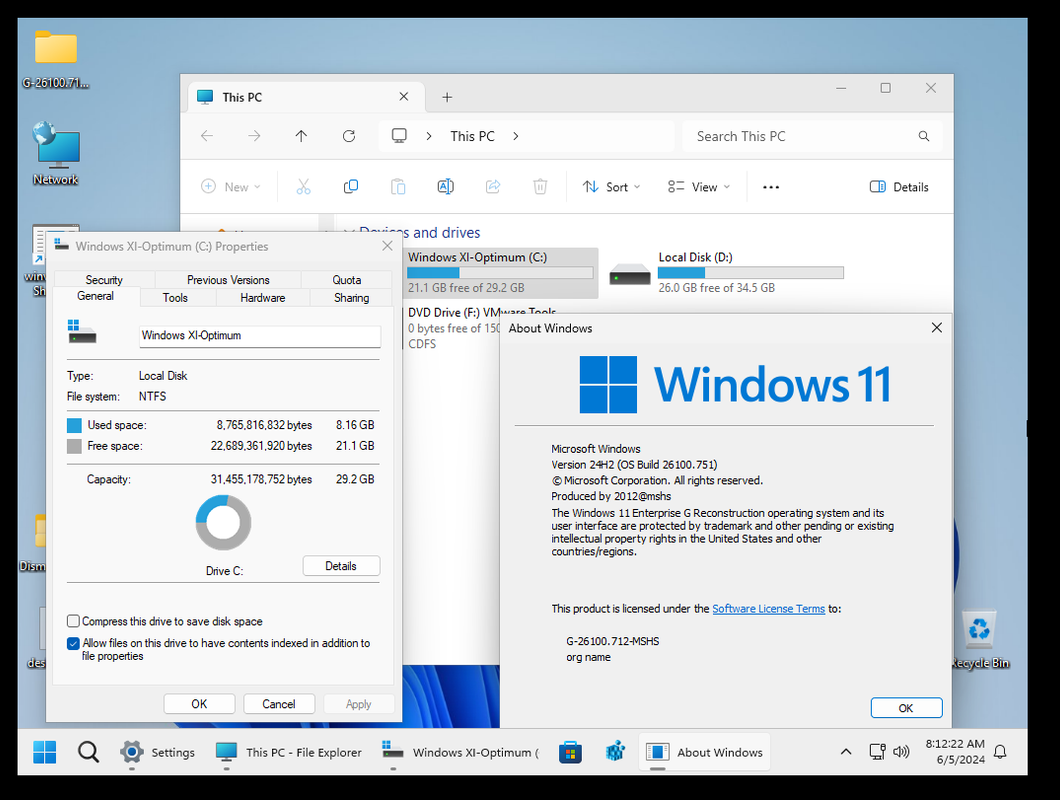
Task: Click the monitor icon in the address bar
Action: [x=400, y=136]
